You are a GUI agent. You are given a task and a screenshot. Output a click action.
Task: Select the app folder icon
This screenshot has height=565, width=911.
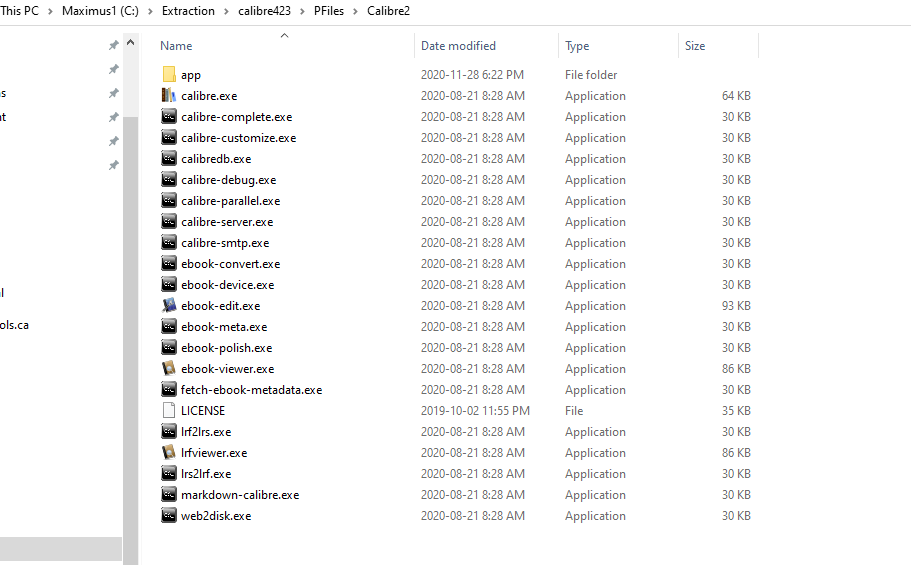pos(168,74)
